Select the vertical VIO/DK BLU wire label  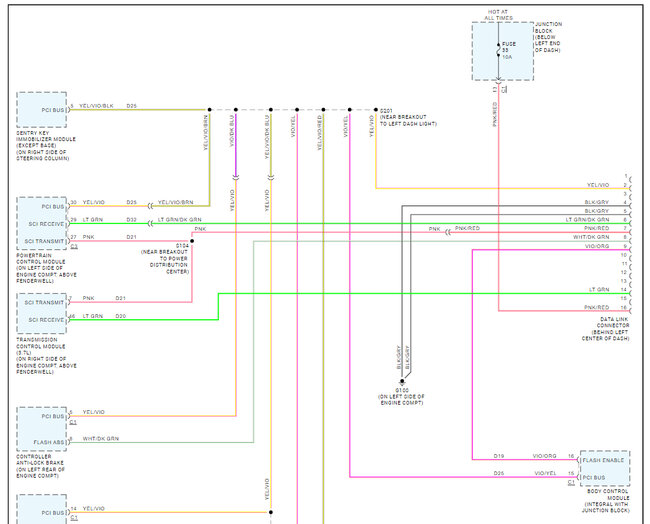pyautogui.click(x=232, y=131)
